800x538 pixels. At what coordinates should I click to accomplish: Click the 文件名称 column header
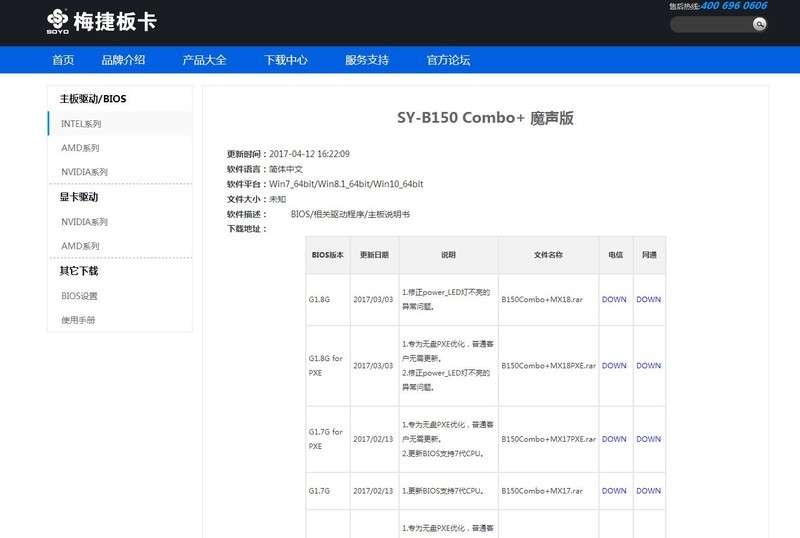548,255
